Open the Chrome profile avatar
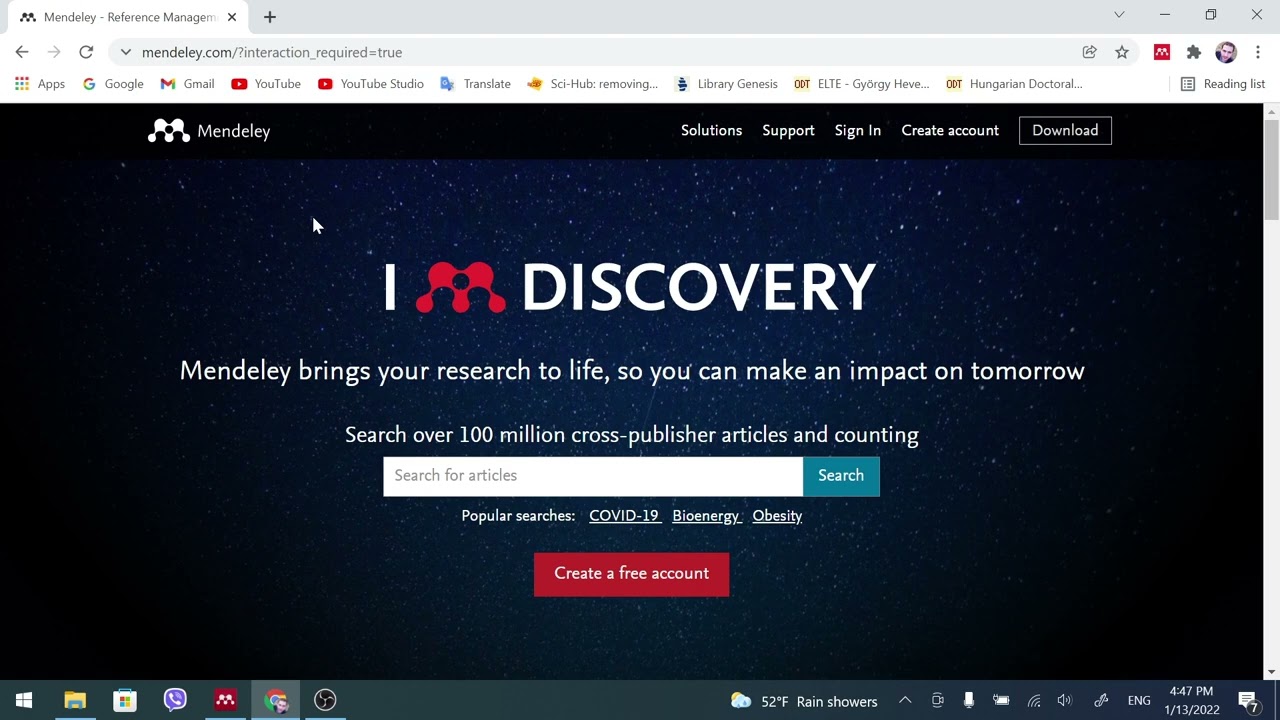This screenshot has height=720, width=1280. click(1226, 52)
